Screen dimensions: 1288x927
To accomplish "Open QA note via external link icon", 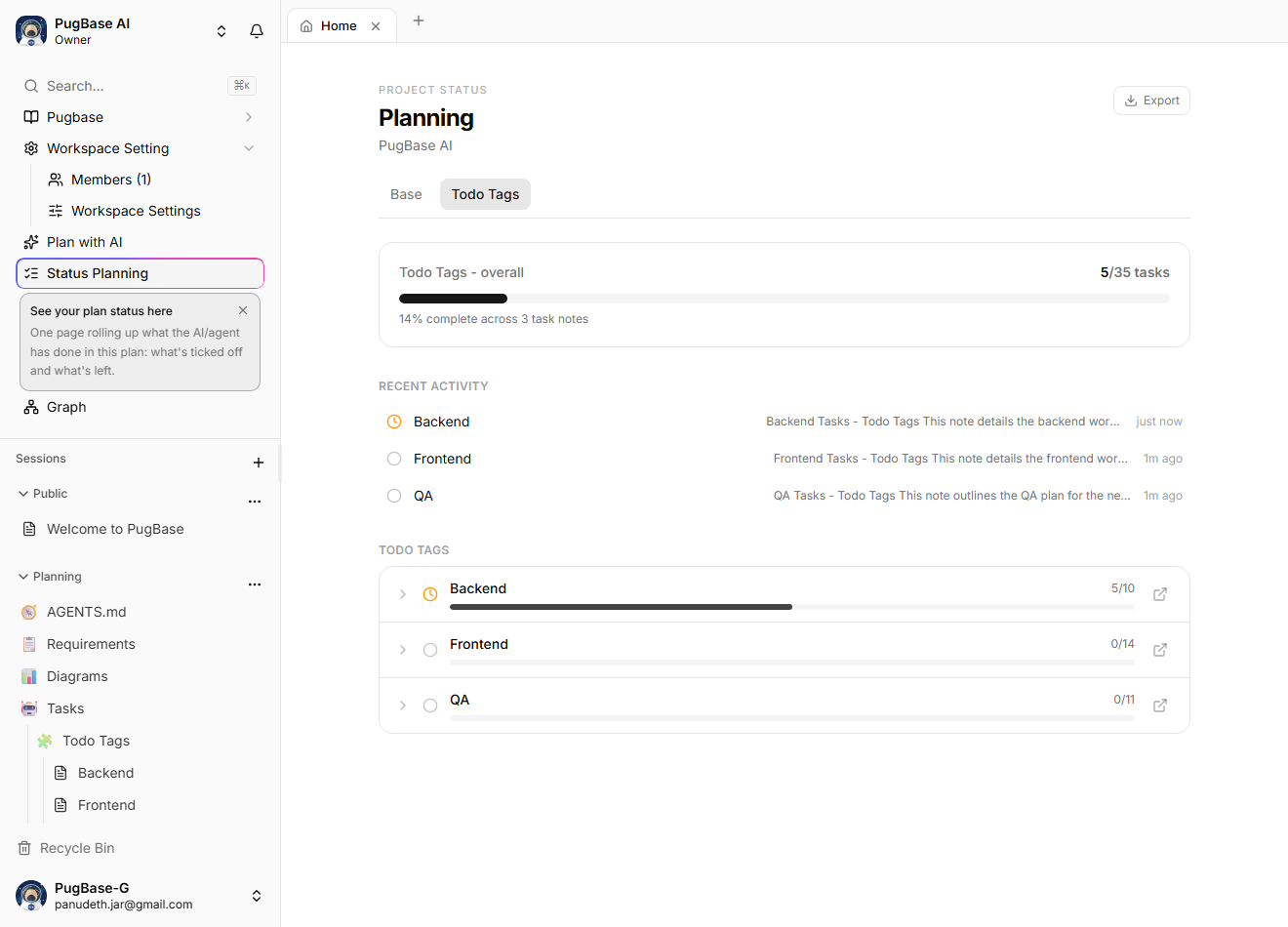I will click(x=1160, y=705).
